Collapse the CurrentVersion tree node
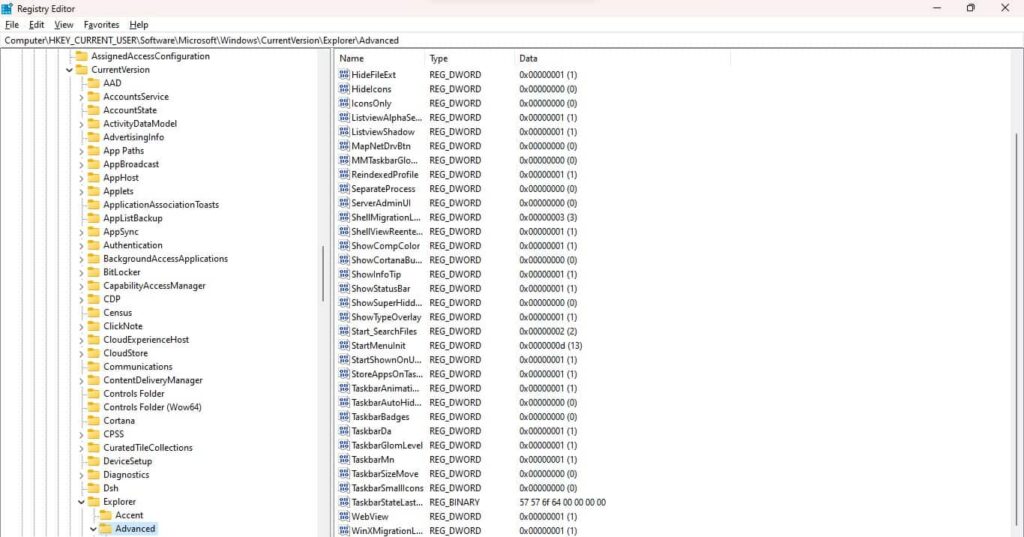 tap(69, 70)
